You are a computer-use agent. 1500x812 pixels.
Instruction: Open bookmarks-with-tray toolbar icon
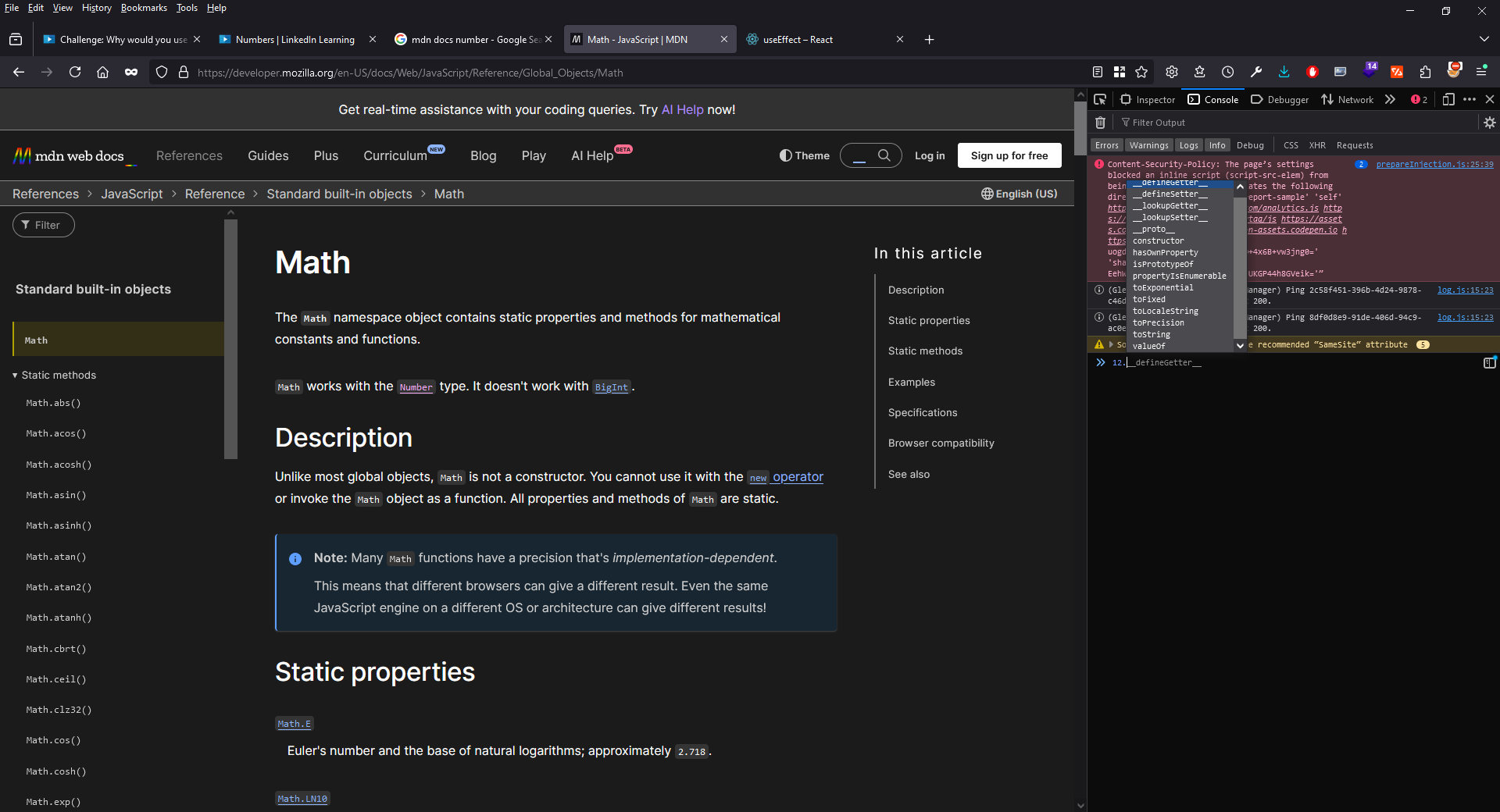tap(1200, 72)
